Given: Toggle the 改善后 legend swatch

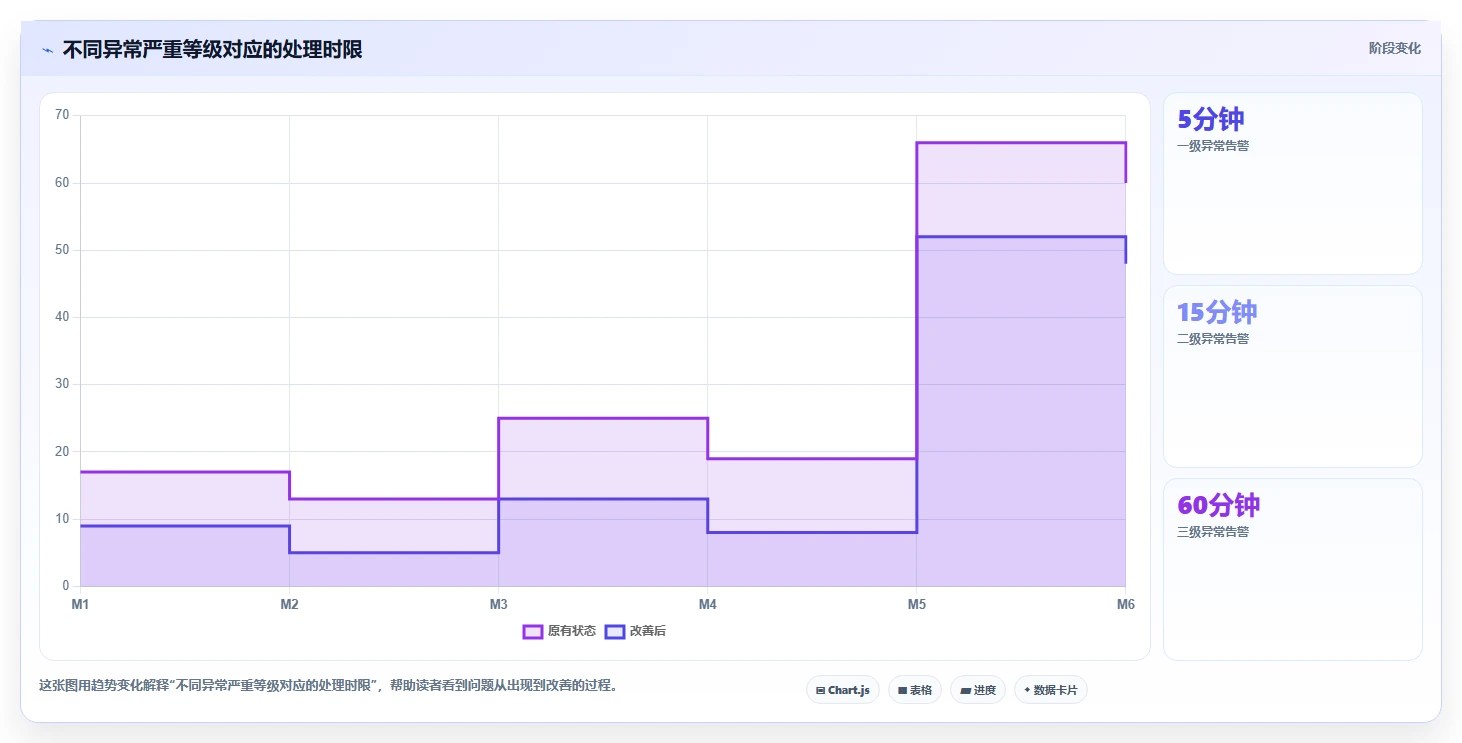Looking at the screenshot, I should click(615, 631).
